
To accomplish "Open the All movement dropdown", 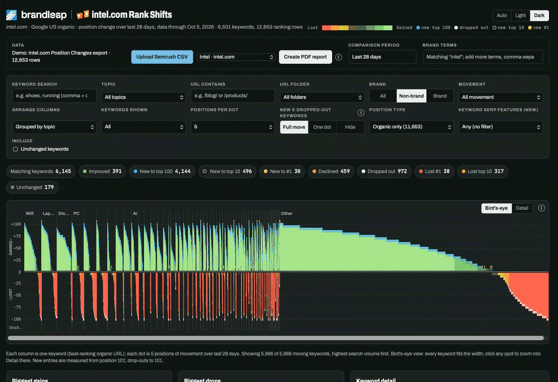I will pyautogui.click(x=500, y=97).
